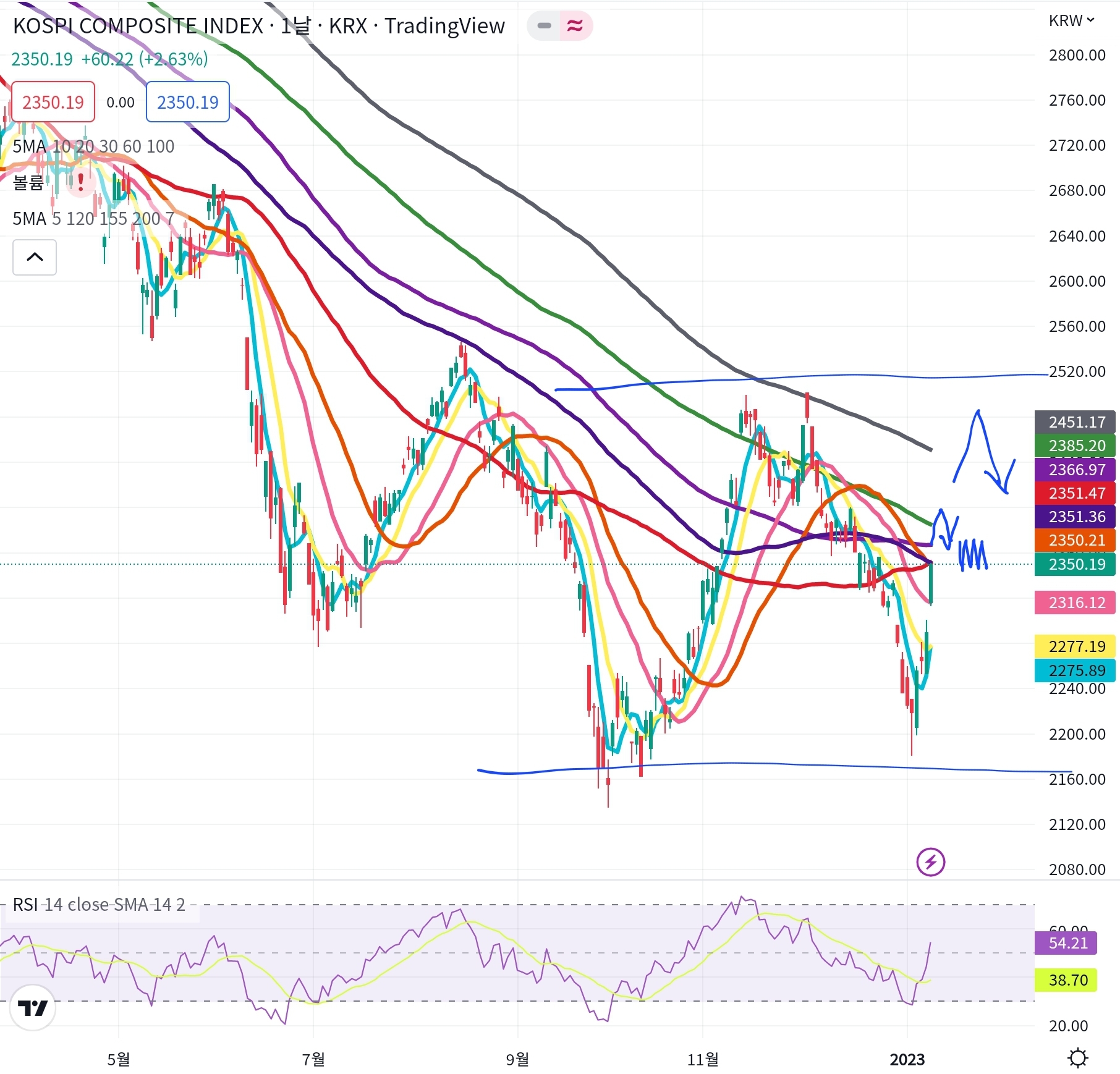Click the 2351.47 red MA price label

pos(1075,493)
